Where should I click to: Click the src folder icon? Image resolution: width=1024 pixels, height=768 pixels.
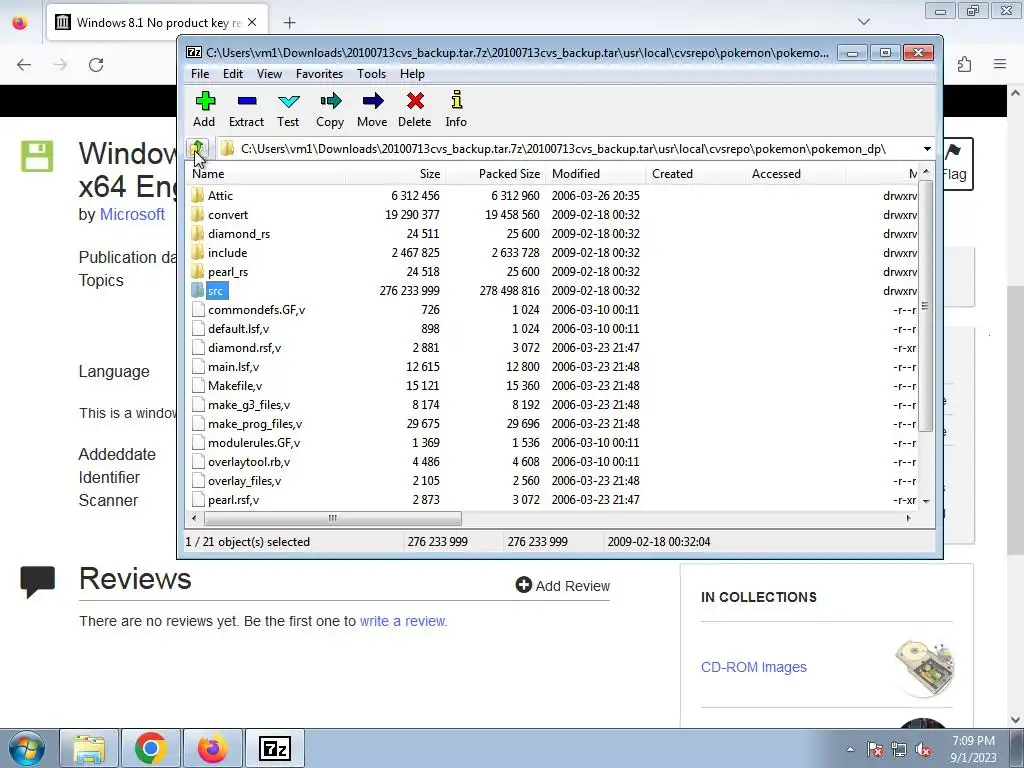[x=198, y=291]
